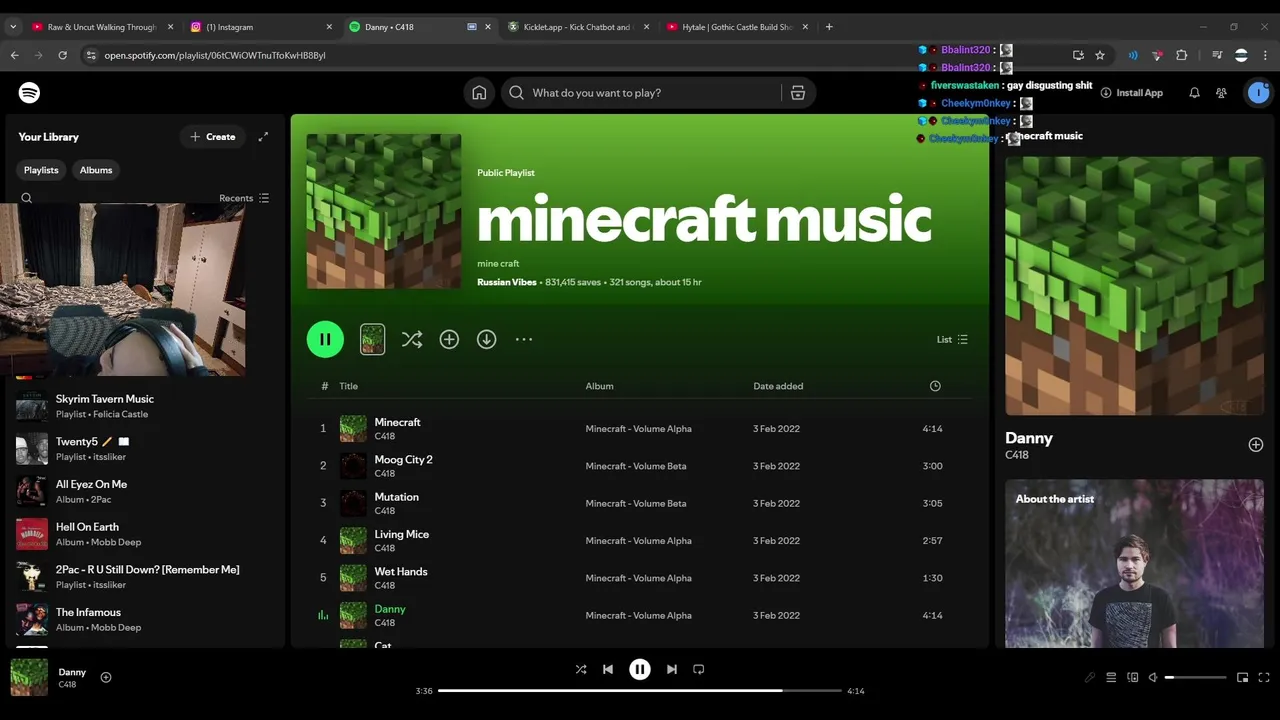Open the user profile avatar
The height and width of the screenshot is (720, 1280).
pyautogui.click(x=1257, y=93)
